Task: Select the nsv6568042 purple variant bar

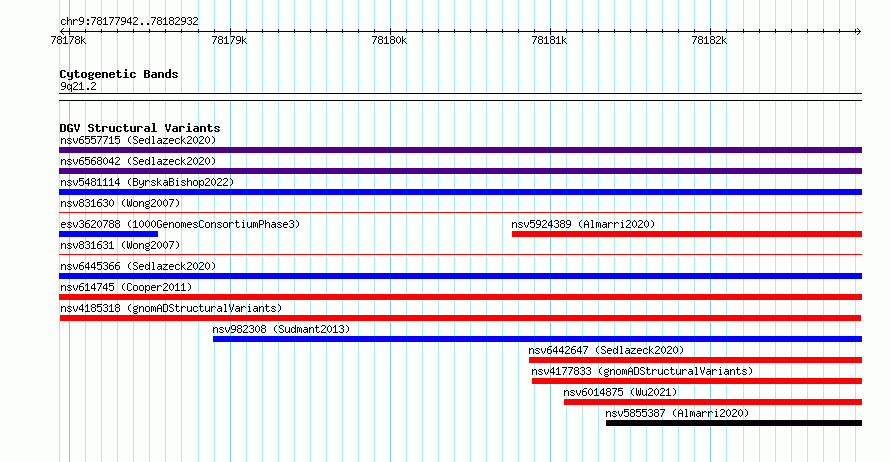Action: click(x=460, y=171)
